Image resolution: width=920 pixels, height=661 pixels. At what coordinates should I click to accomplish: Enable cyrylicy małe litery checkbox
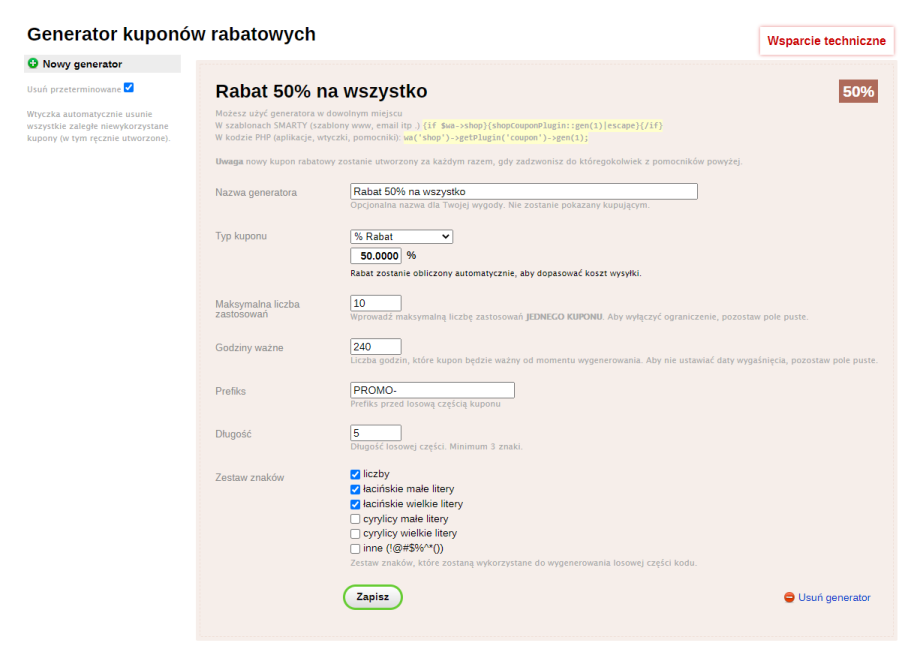pos(355,519)
